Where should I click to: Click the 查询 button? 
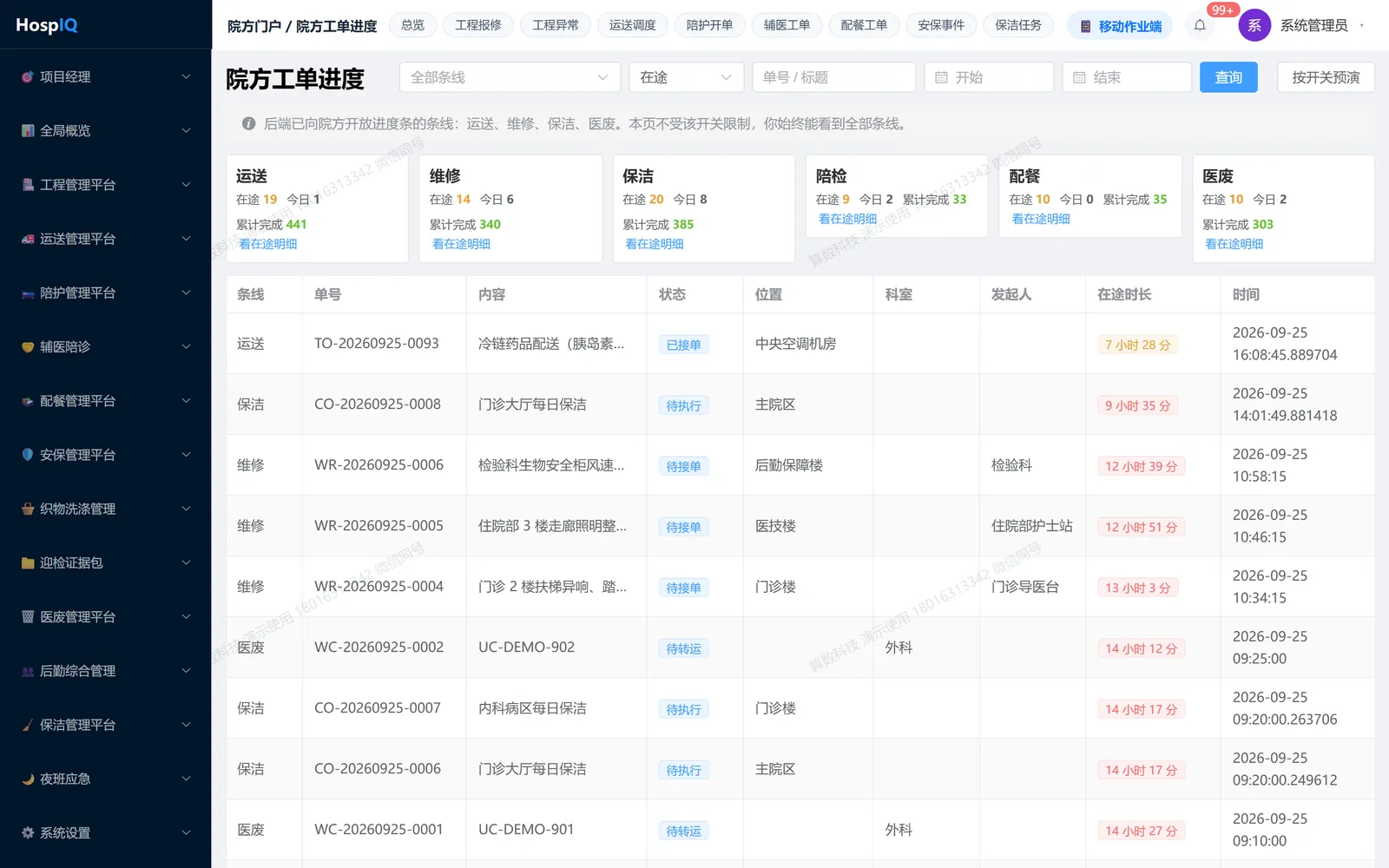coord(1228,77)
